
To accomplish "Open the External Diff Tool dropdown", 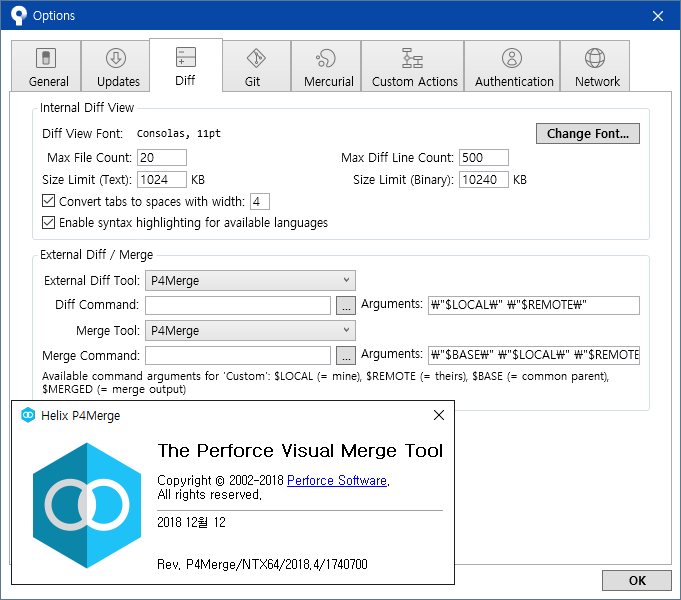I will point(250,281).
